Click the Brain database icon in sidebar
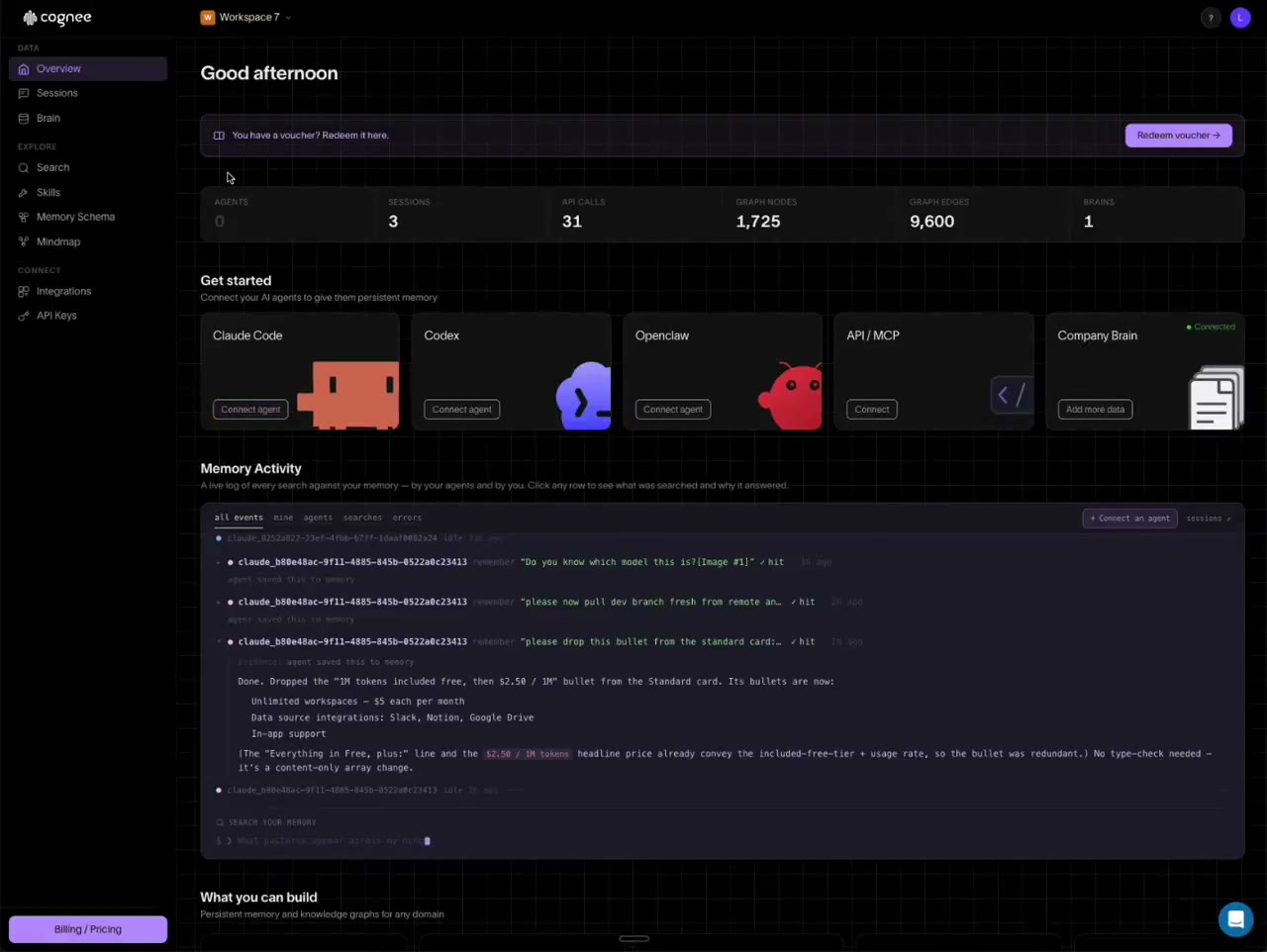1267x952 pixels. (x=24, y=118)
